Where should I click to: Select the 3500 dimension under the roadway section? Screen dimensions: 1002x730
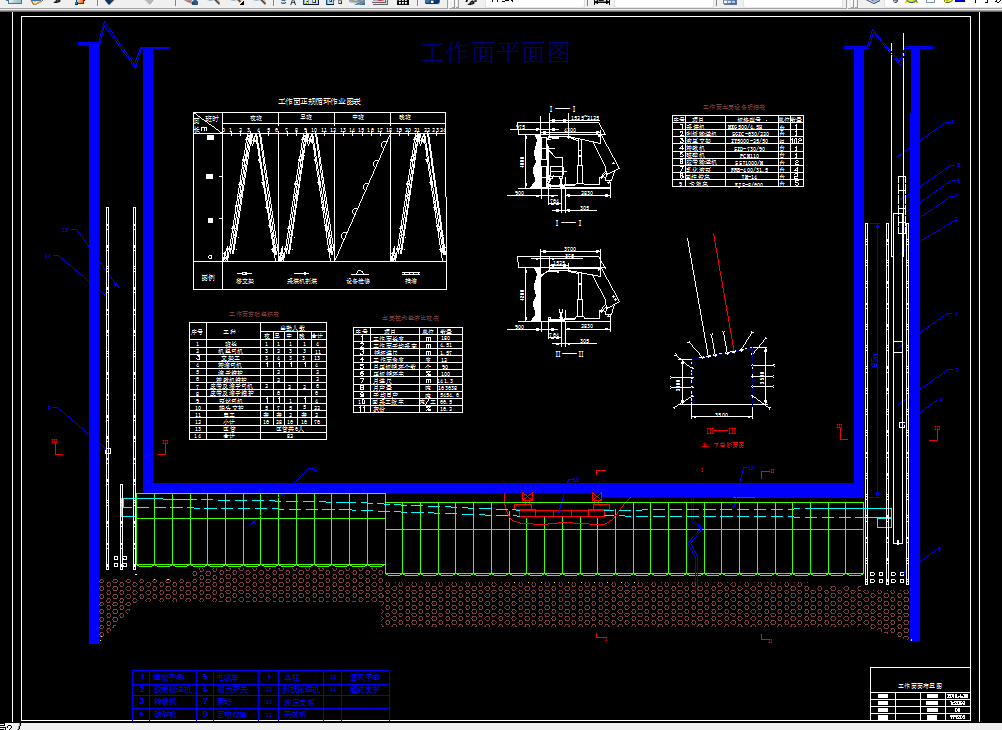click(721, 415)
